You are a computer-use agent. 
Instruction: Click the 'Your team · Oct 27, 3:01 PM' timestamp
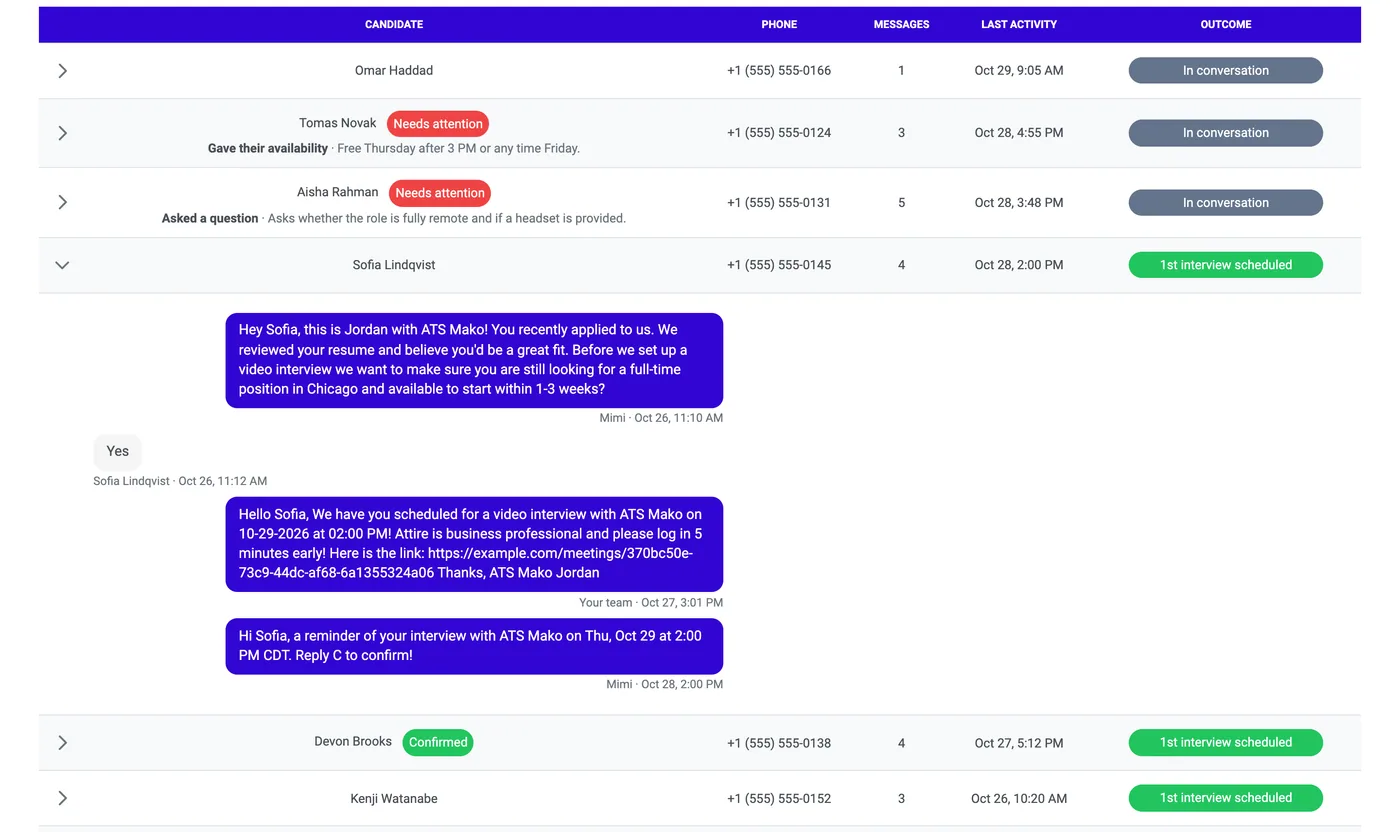click(651, 603)
